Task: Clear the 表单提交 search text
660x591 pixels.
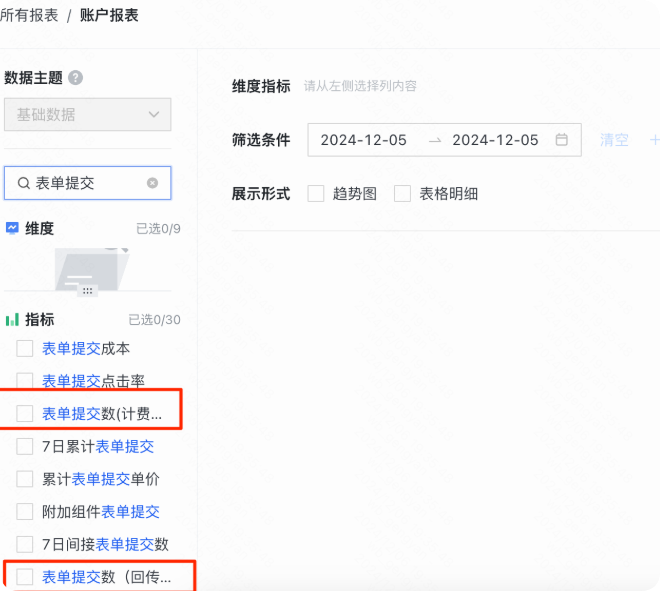Action: (x=152, y=183)
